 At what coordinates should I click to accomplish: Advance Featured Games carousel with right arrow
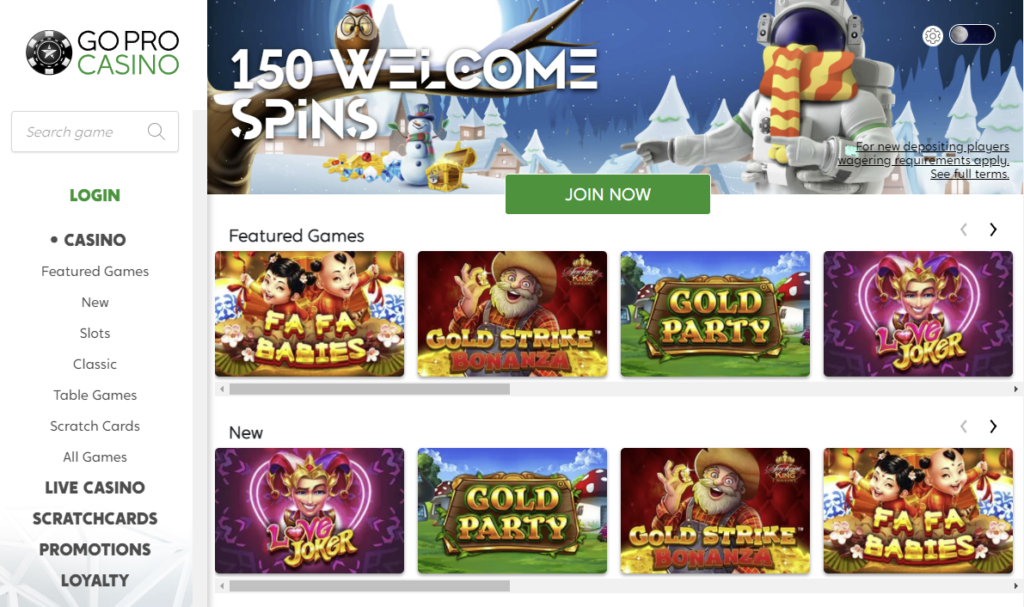[x=993, y=229]
